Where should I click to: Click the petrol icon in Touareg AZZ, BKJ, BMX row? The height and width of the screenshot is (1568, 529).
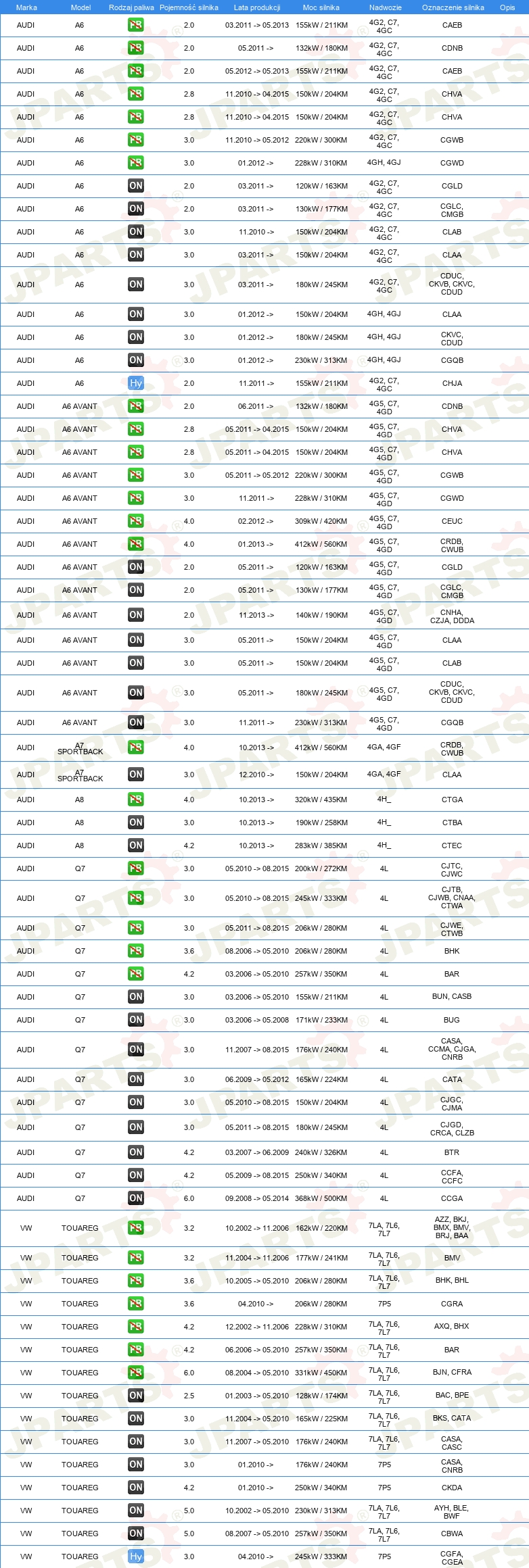[x=136, y=1228]
